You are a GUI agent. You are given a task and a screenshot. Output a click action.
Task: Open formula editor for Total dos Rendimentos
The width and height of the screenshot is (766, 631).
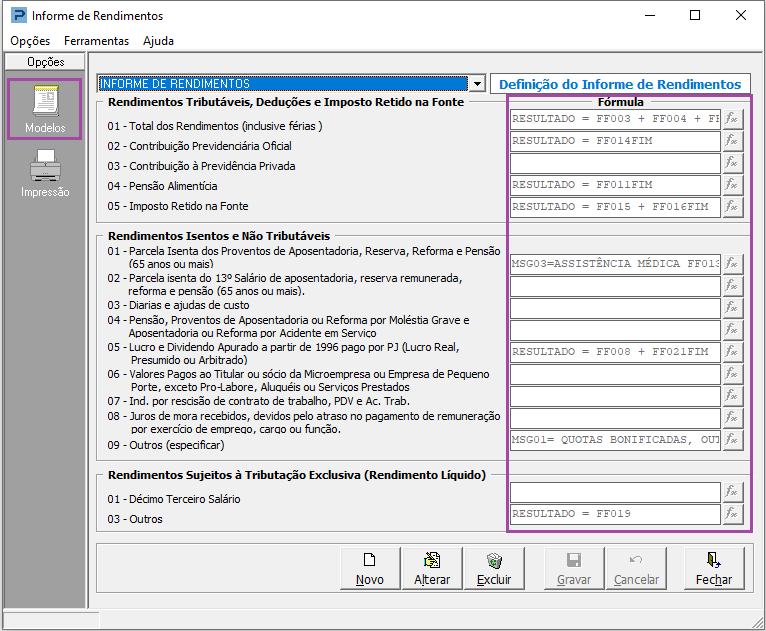(733, 119)
